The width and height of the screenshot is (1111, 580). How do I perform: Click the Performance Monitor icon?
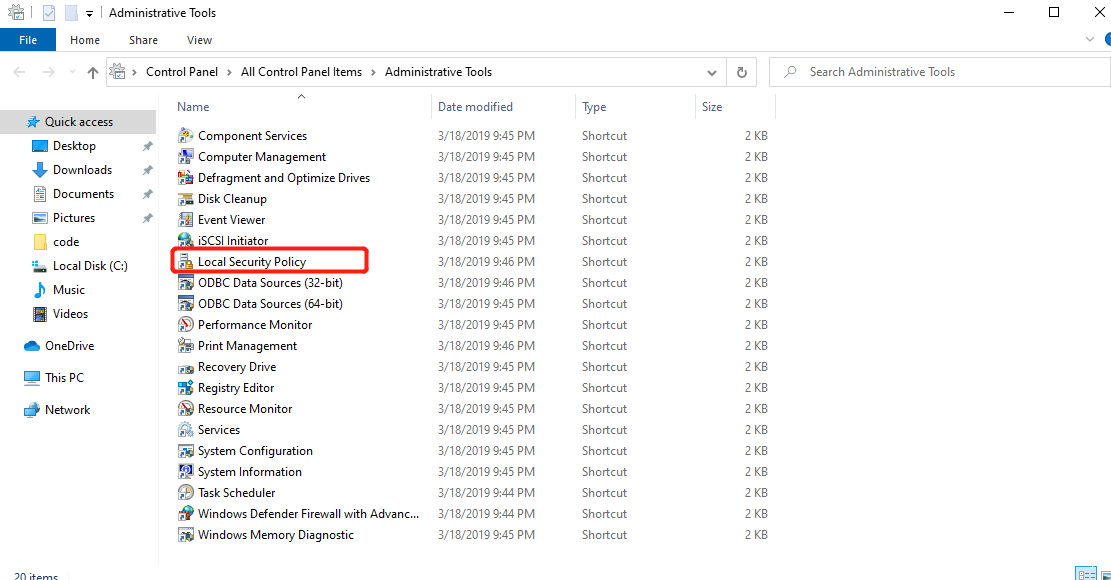point(186,325)
